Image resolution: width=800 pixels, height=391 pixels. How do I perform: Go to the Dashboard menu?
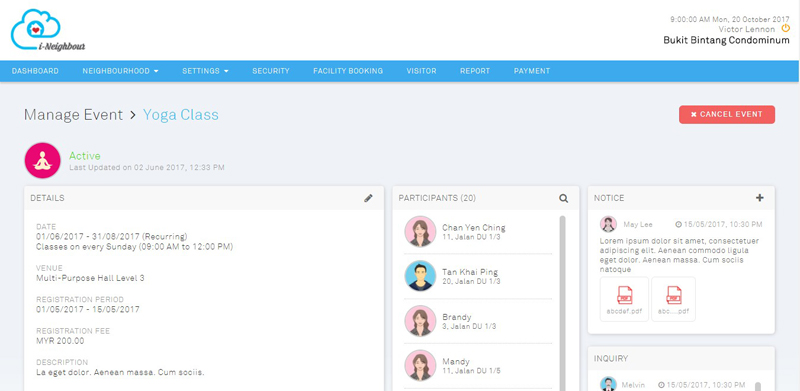coord(35,71)
